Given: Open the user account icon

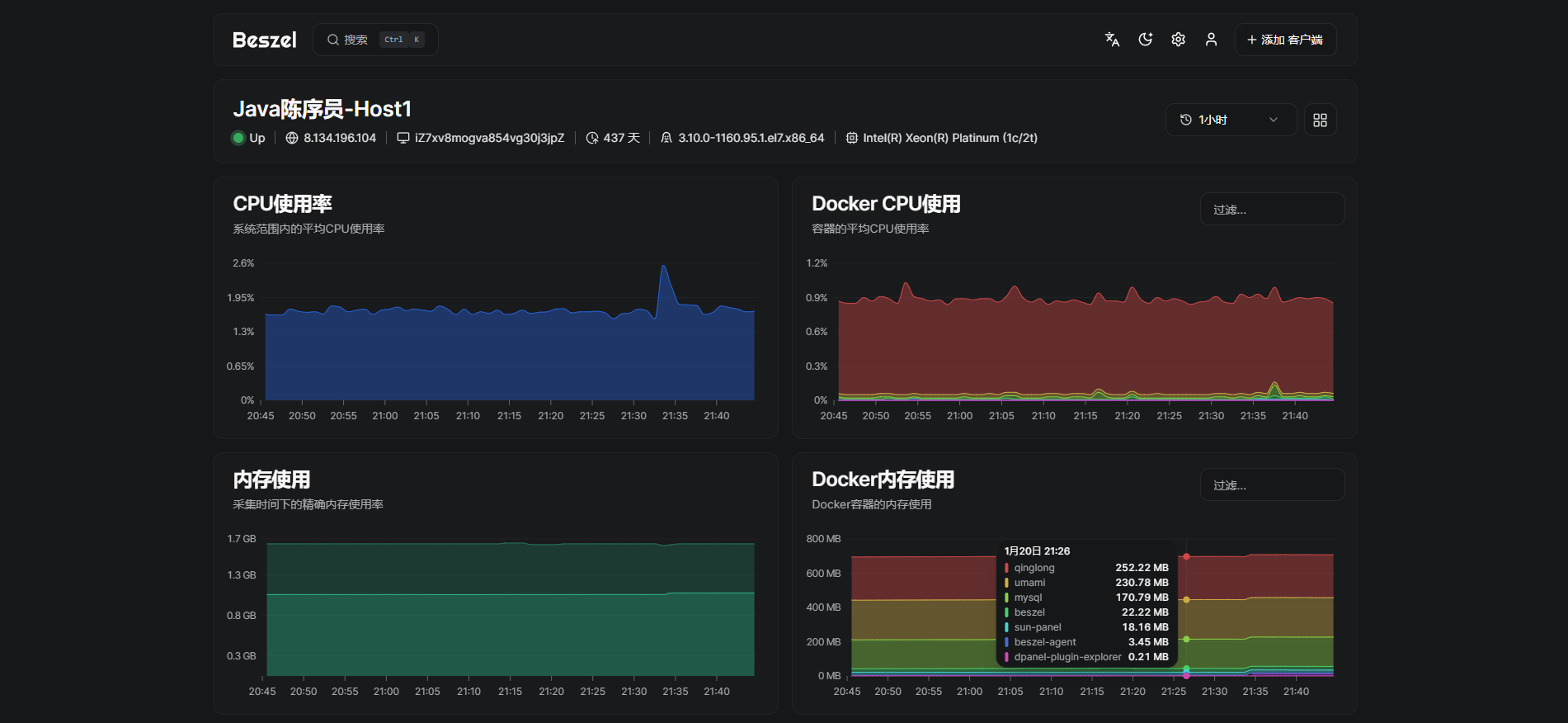Looking at the screenshot, I should pos(1211,40).
